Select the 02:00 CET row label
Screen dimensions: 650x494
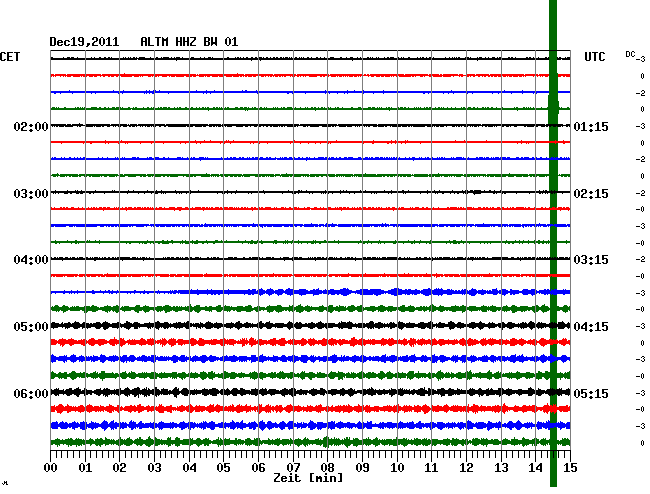pyautogui.click(x=31, y=126)
